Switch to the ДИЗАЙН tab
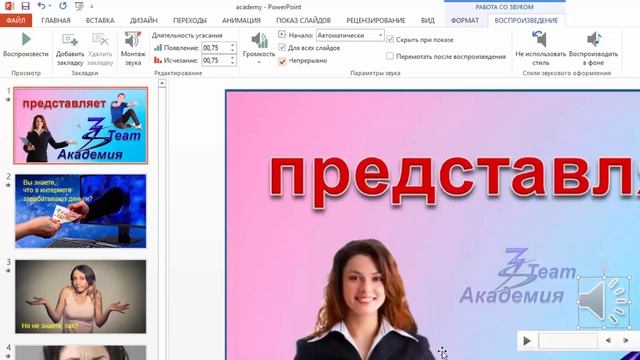This screenshot has width=640, height=360. point(144,20)
